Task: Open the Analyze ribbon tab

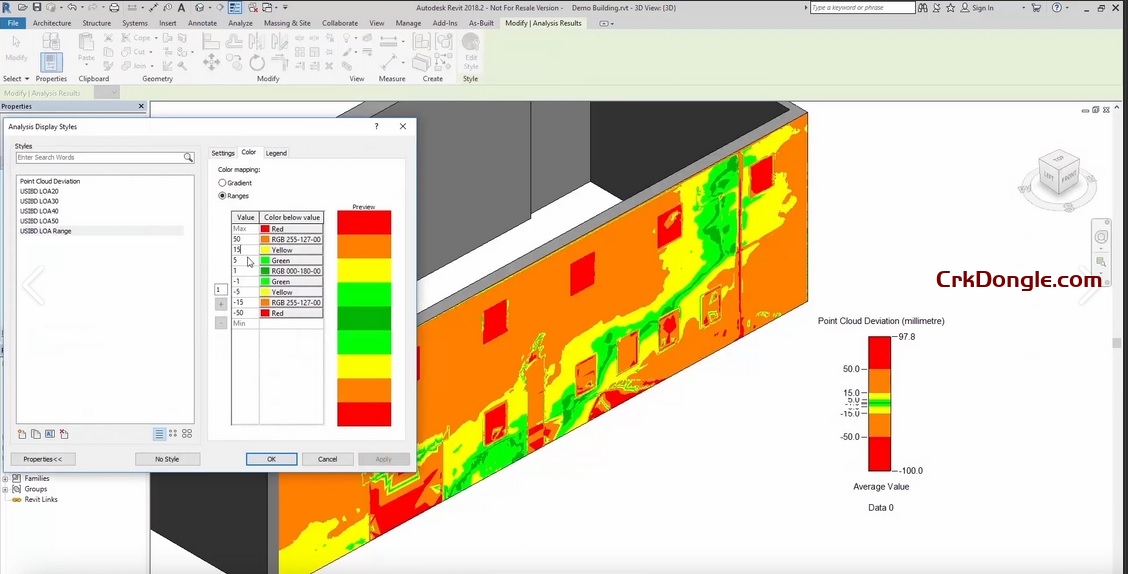Action: [240, 23]
